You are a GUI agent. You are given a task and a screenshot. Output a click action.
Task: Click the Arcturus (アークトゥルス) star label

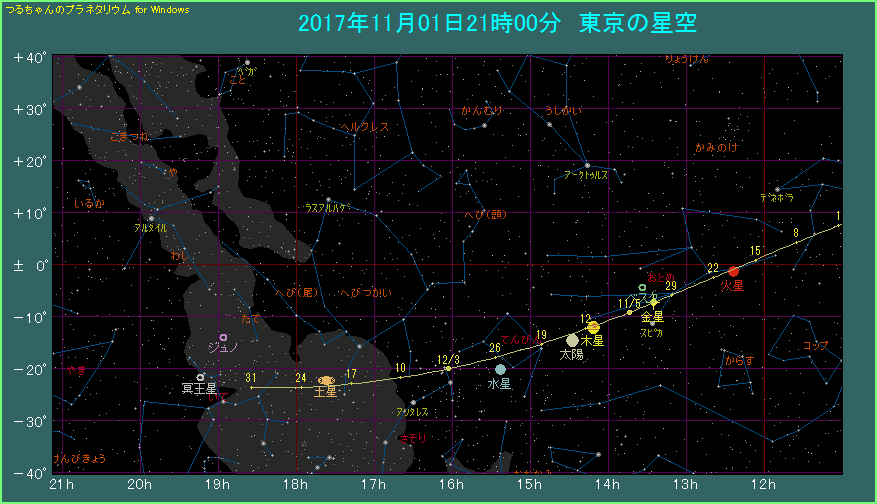click(586, 174)
